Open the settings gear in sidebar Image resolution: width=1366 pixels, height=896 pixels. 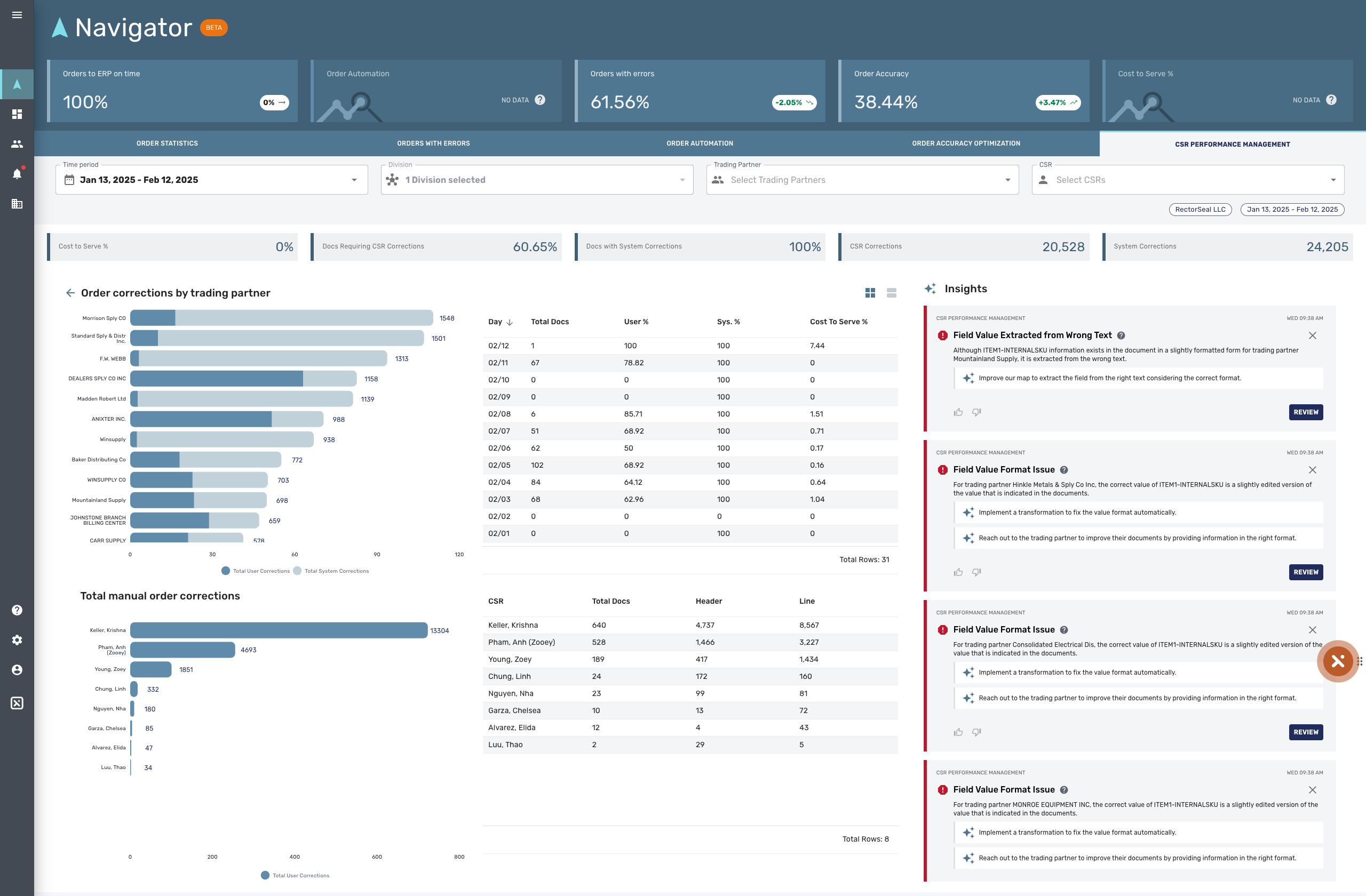(17, 639)
